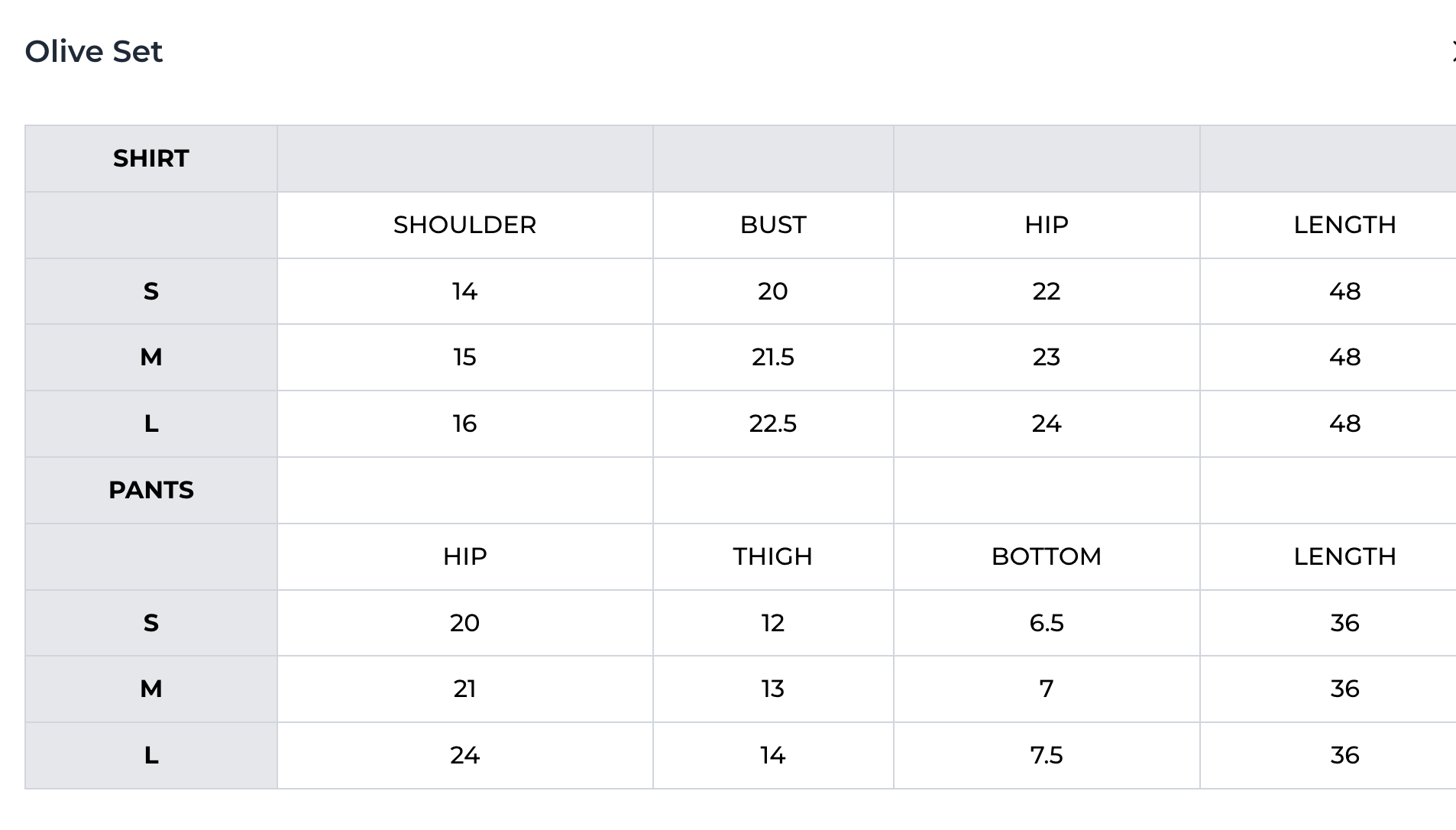
Task: Select the SHIRT section header cell
Action: coord(150,158)
